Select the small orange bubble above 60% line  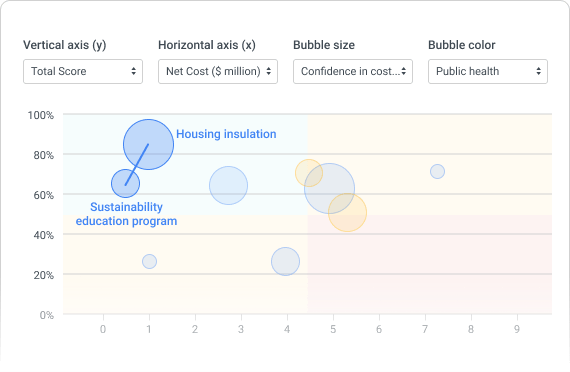click(309, 173)
